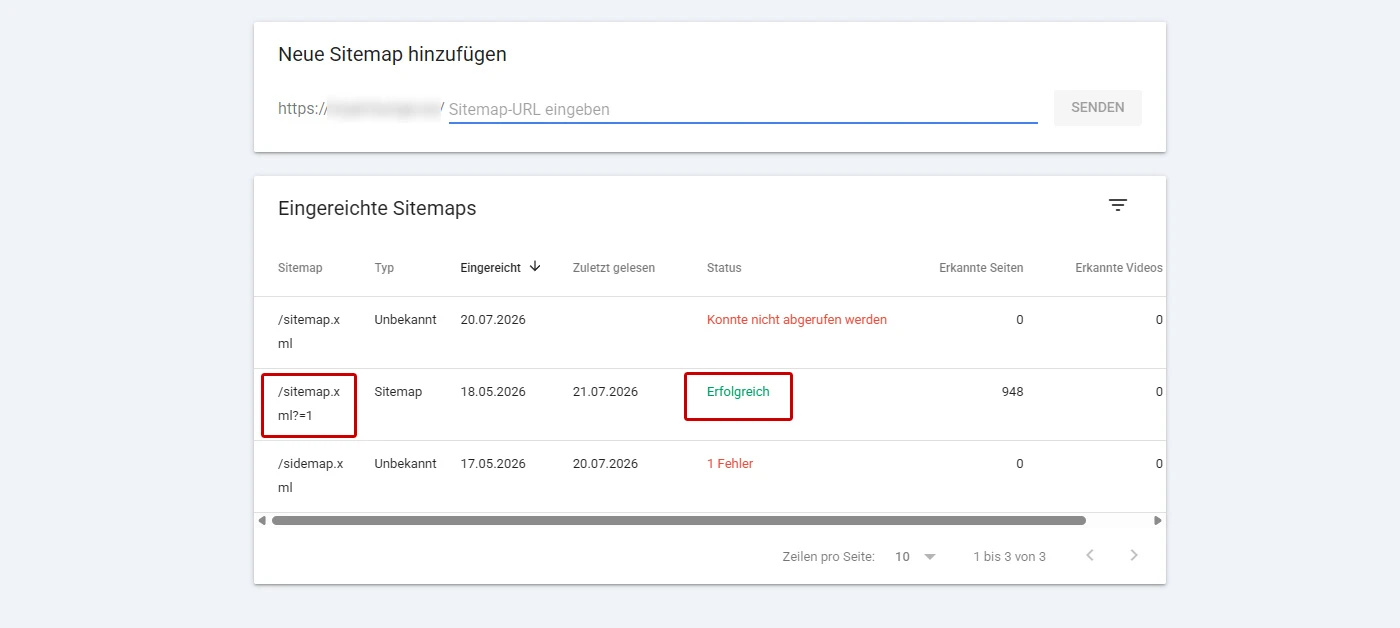Click the Neue Sitemap hinzufügen heading
The width and height of the screenshot is (1400, 628).
click(392, 54)
